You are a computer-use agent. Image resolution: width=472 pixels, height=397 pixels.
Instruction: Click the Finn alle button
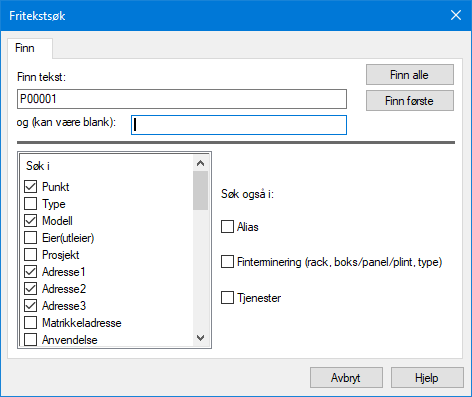tap(410, 75)
